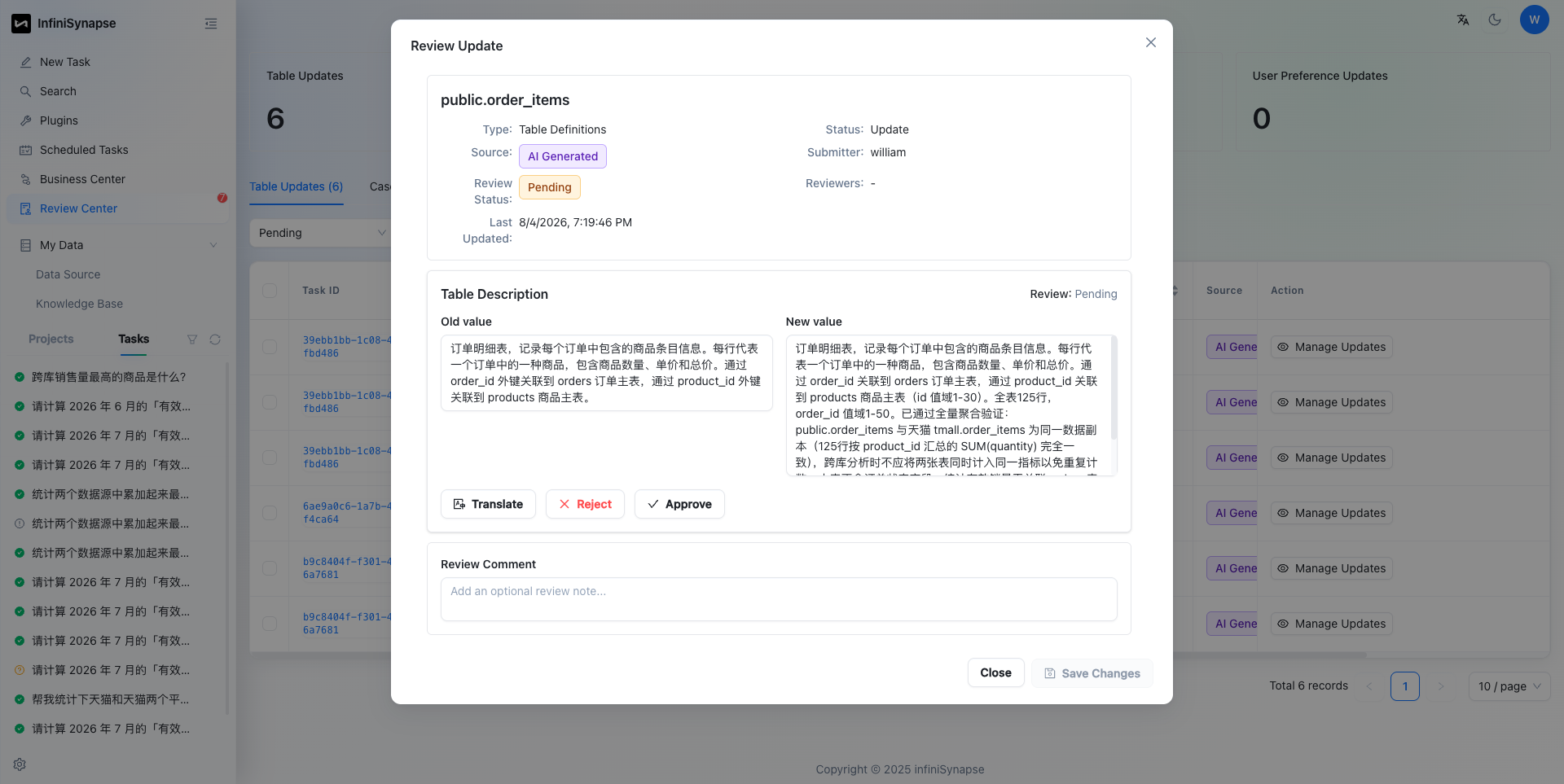
Task: Open New Task in the sidebar
Action: [x=65, y=62]
